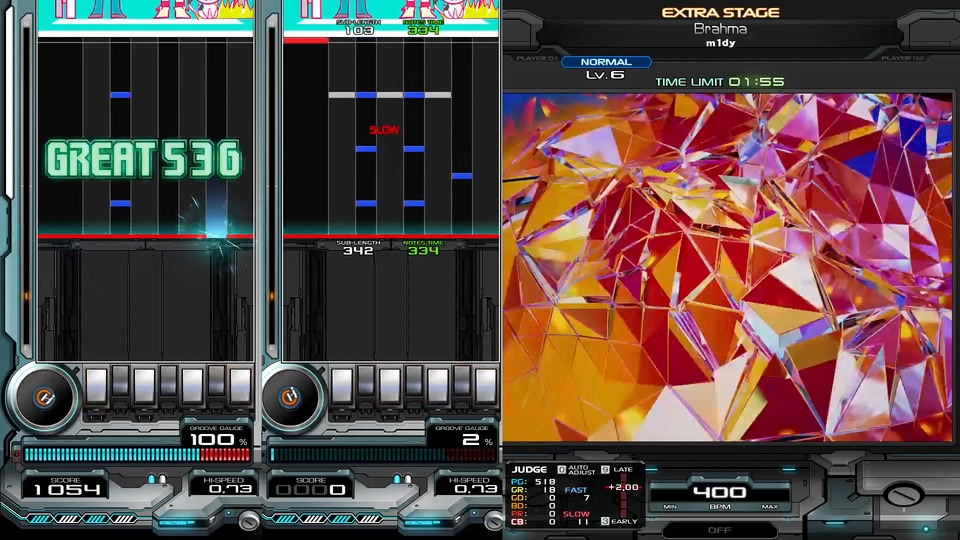Viewport: 960px width, 540px height.
Task: Click Player 2 cyan indicator light
Action: pyautogui.click(x=397, y=479)
